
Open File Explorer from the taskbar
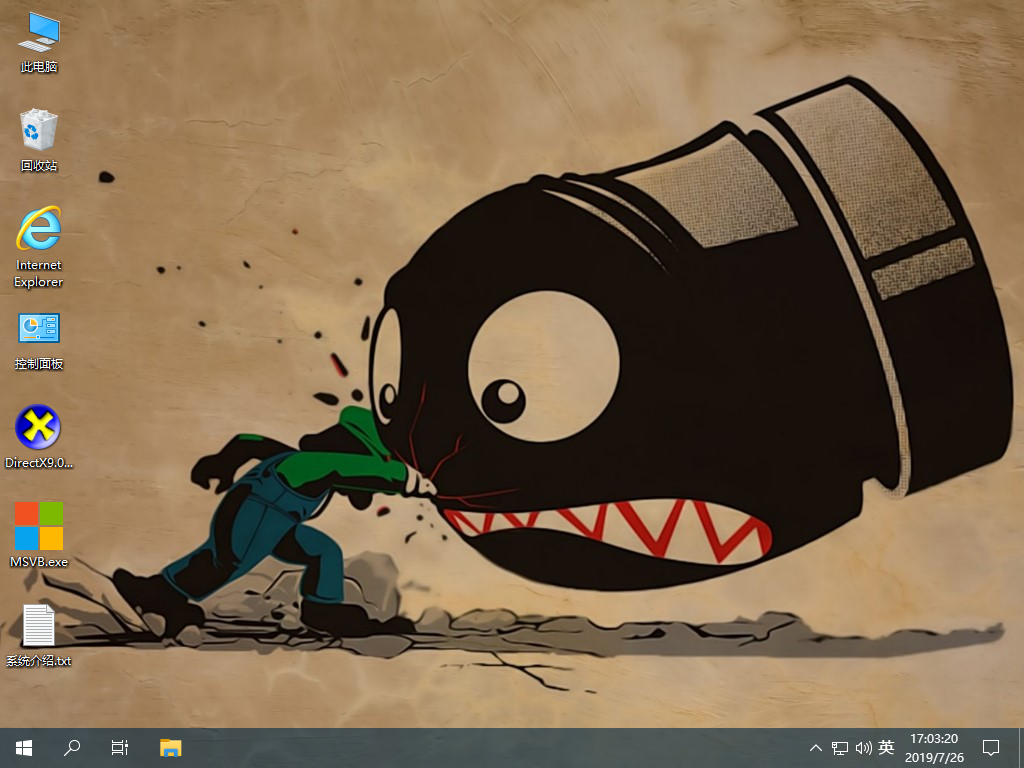pyautogui.click(x=171, y=747)
